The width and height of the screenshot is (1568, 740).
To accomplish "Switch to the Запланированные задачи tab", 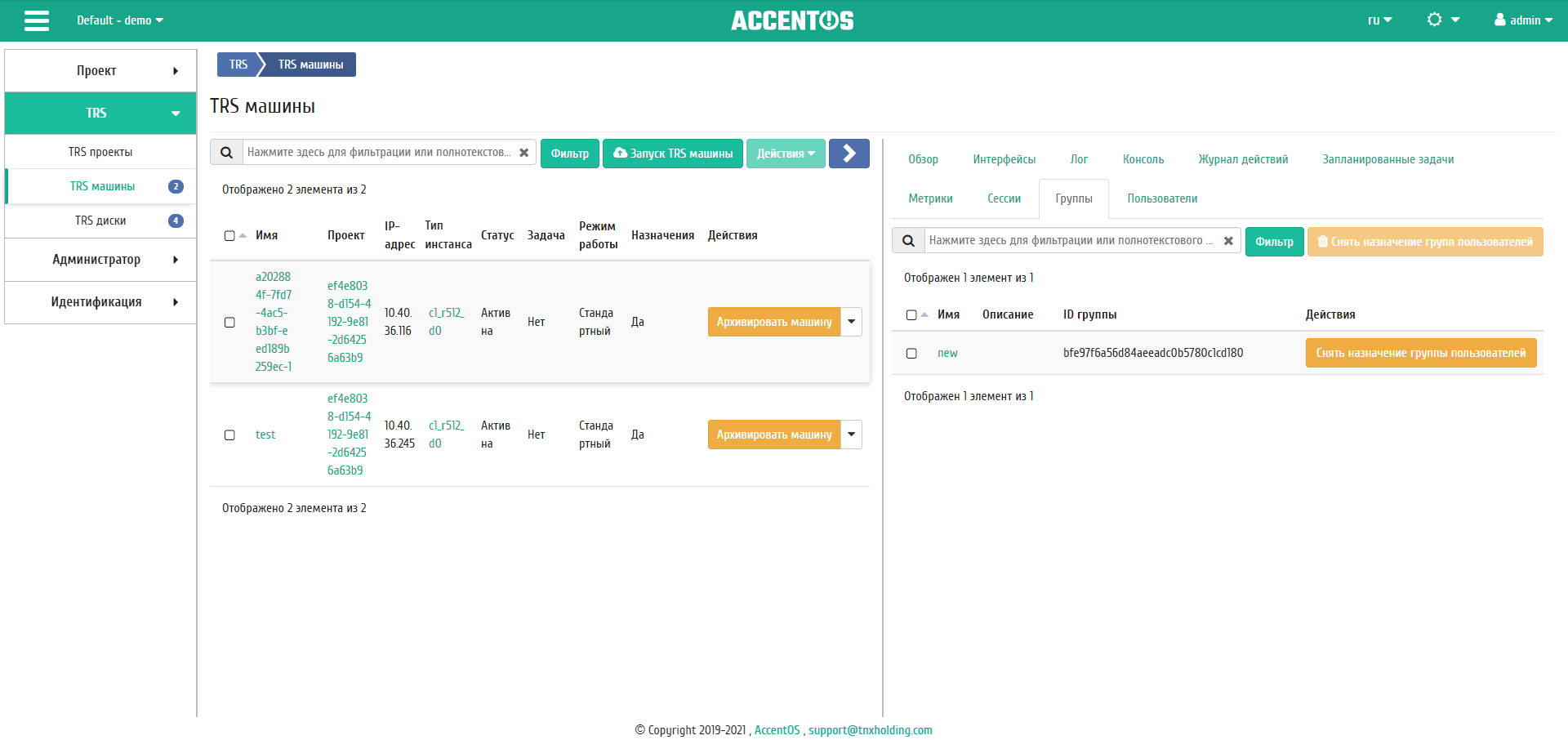I will tap(1388, 159).
